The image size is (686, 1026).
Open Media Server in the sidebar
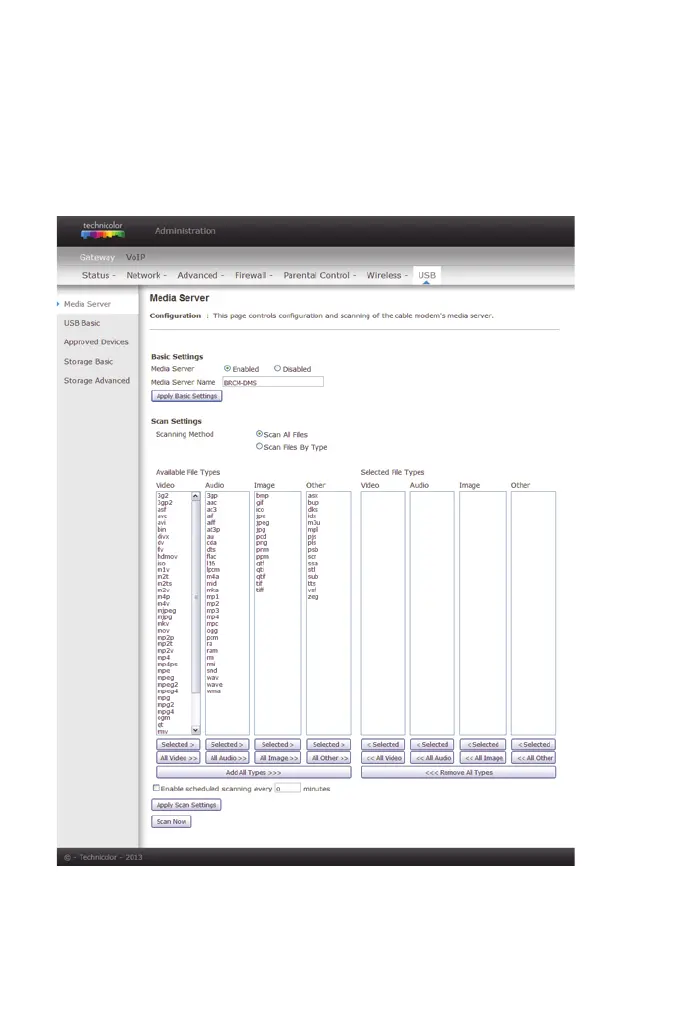(87, 304)
